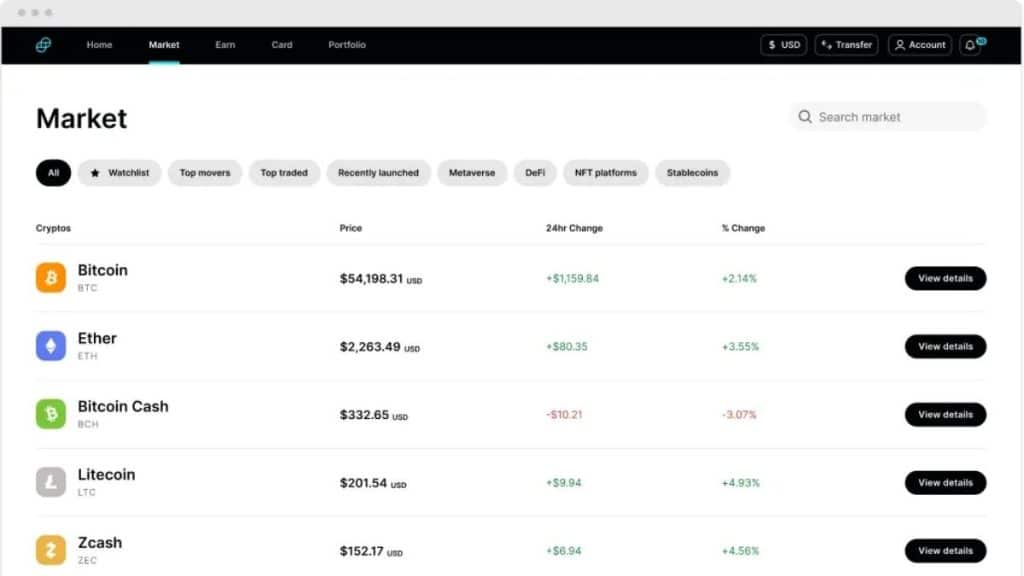Filter by Recently launched
Image resolution: width=1024 pixels, height=576 pixels.
pyautogui.click(x=378, y=173)
